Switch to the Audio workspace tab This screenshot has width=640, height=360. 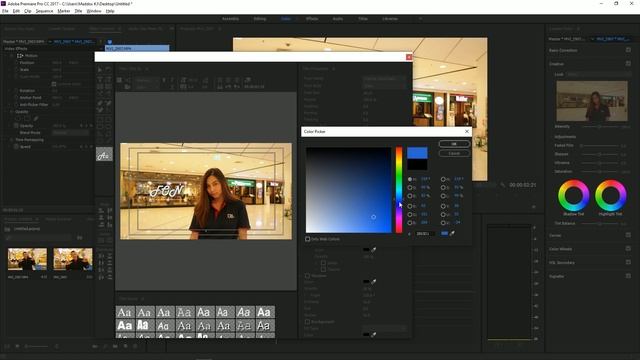pos(338,19)
